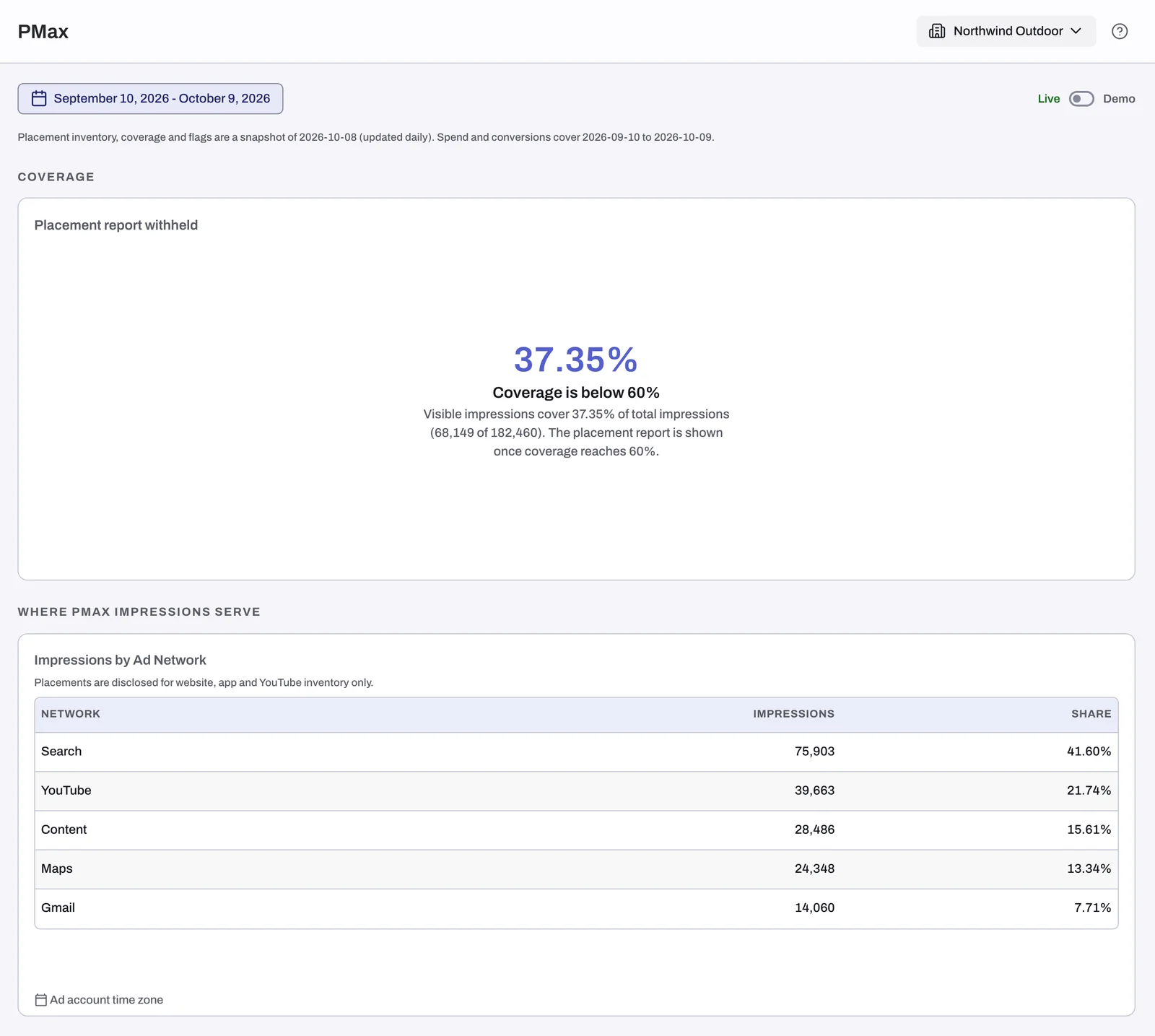The height and width of the screenshot is (1036, 1155).
Task: Sort by the IMPRESSIONS column header
Action: point(793,714)
